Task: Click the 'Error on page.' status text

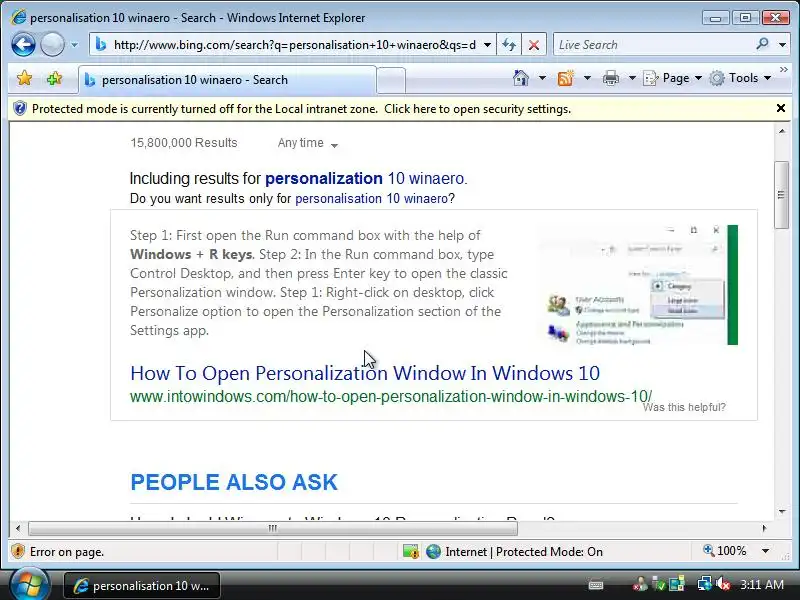Action: 67,552
